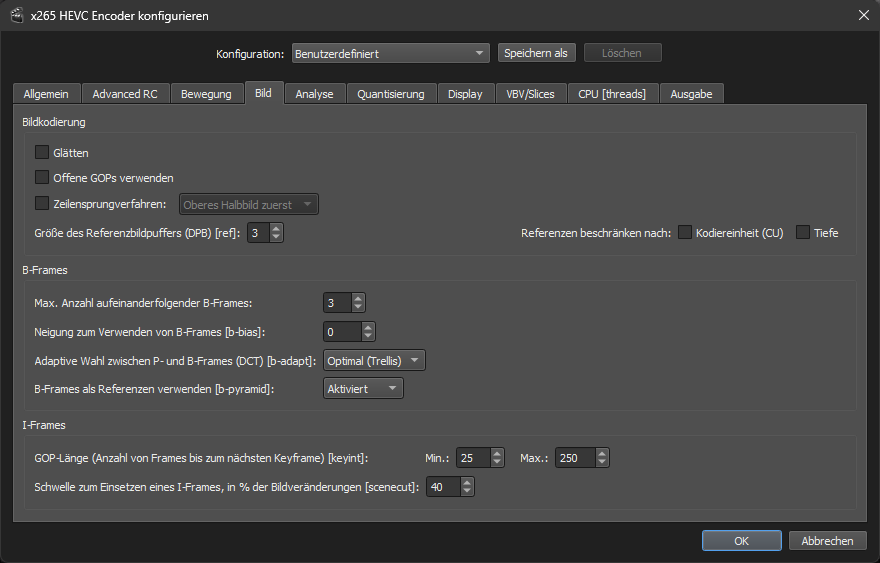Click the I-Frames section heading
Image resolution: width=880 pixels, height=563 pixels.
coord(44,425)
